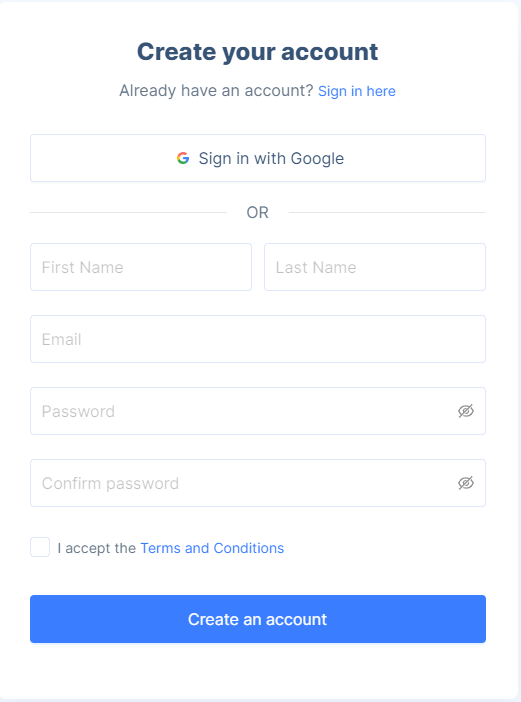Click the divider line left of OR
Screen dimensions: 521x702
pos(128,213)
